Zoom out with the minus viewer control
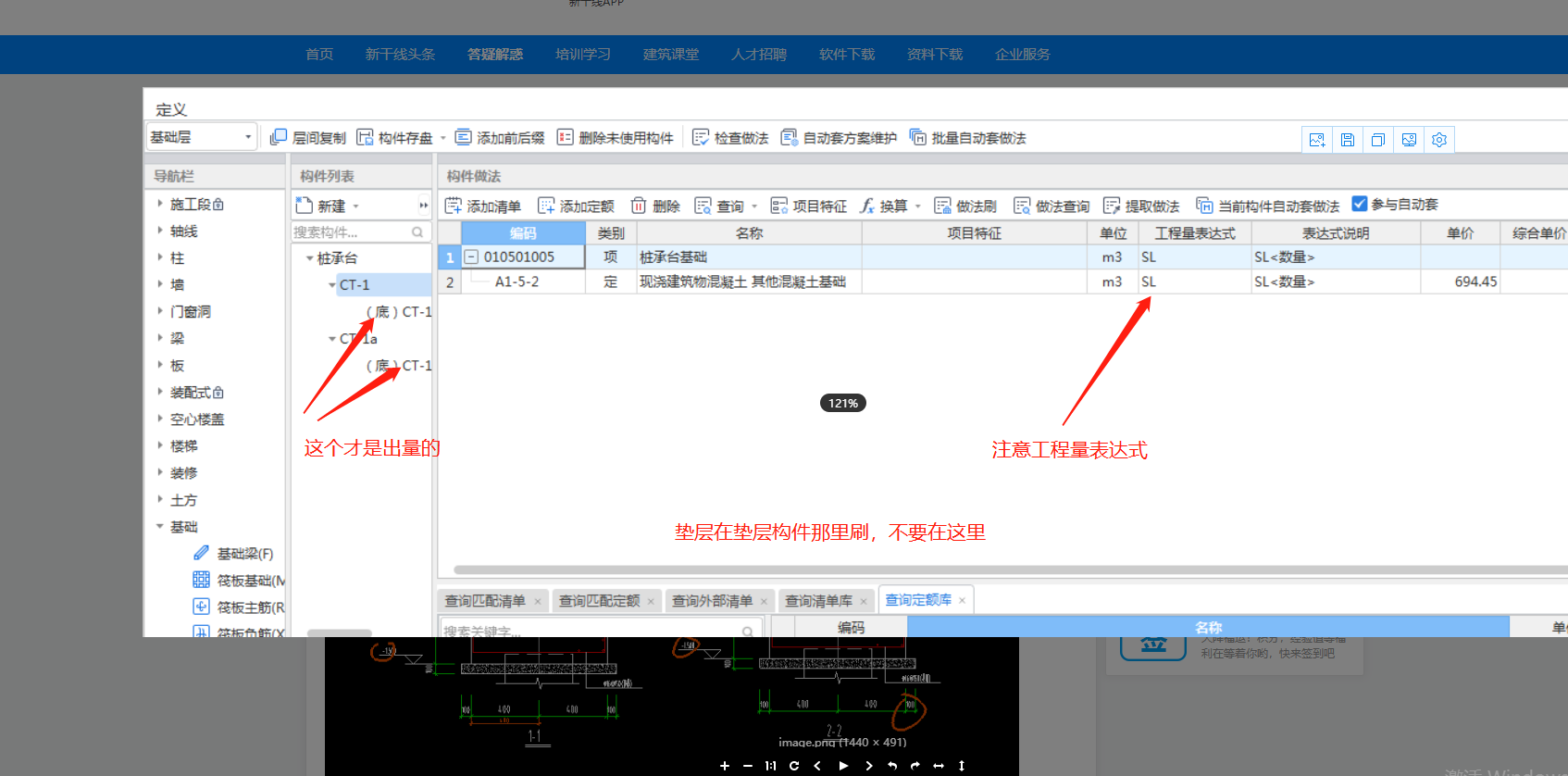1568x776 pixels. (x=748, y=766)
